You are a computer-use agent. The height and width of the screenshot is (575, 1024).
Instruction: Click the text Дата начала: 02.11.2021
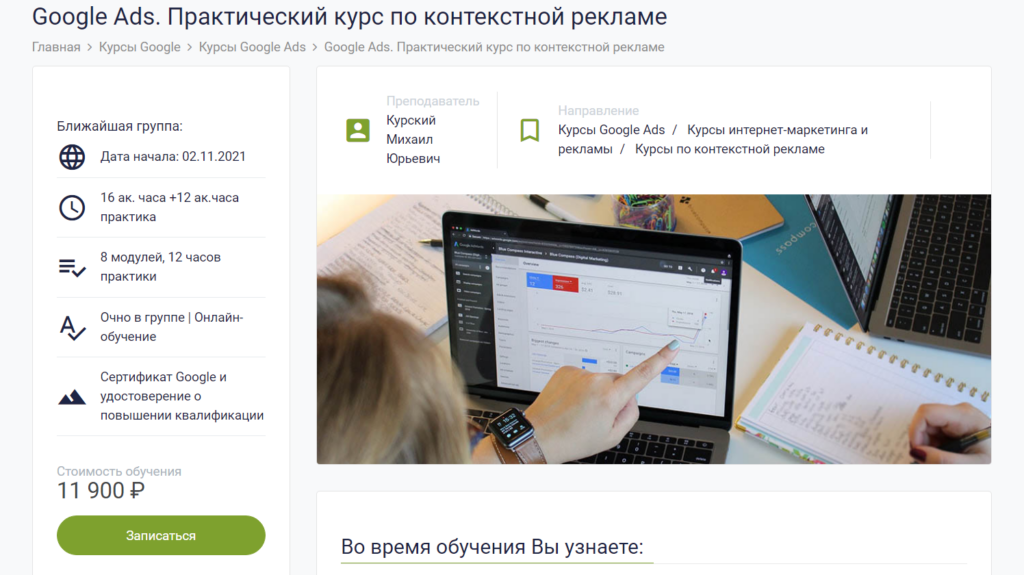tap(173, 157)
